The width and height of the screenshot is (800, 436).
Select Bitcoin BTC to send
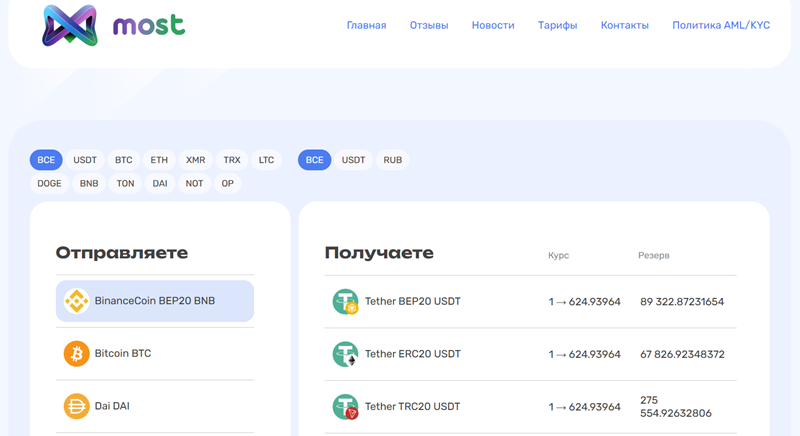pos(155,353)
